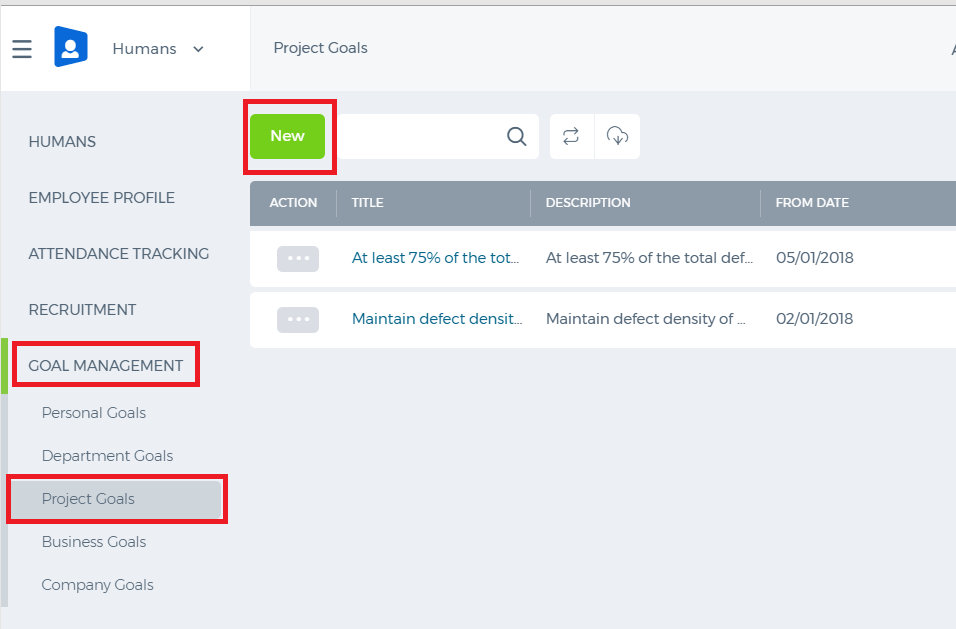This screenshot has width=956, height=629.
Task: Select Personal Goals submenu item
Action: [94, 413]
